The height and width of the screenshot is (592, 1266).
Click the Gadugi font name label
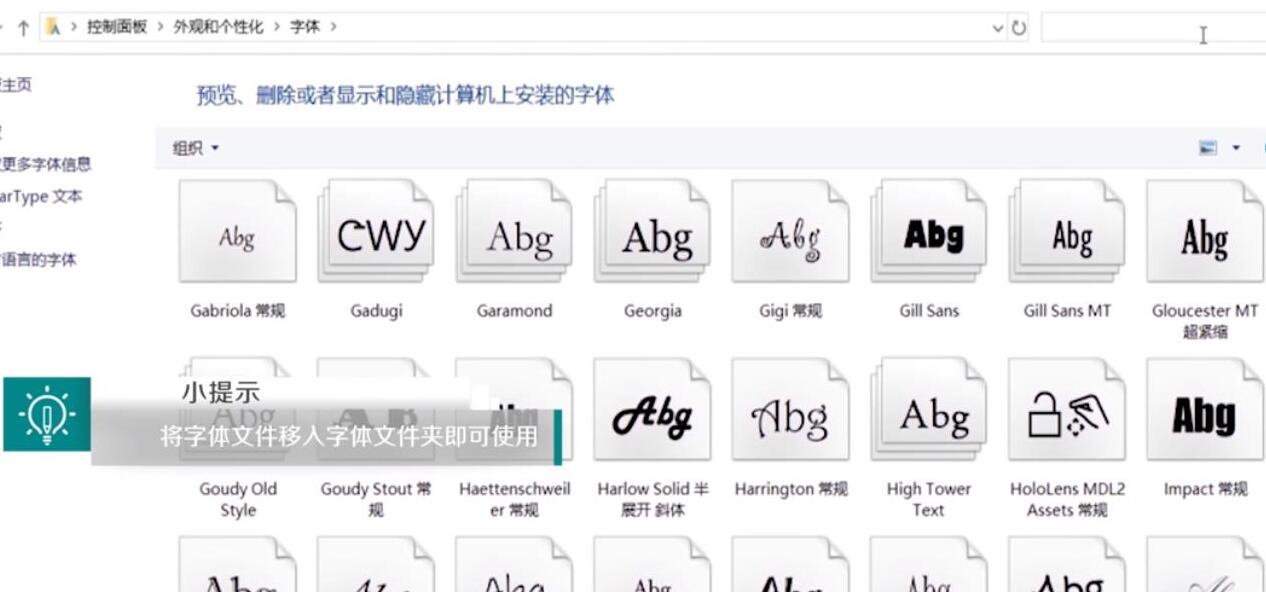point(376,311)
